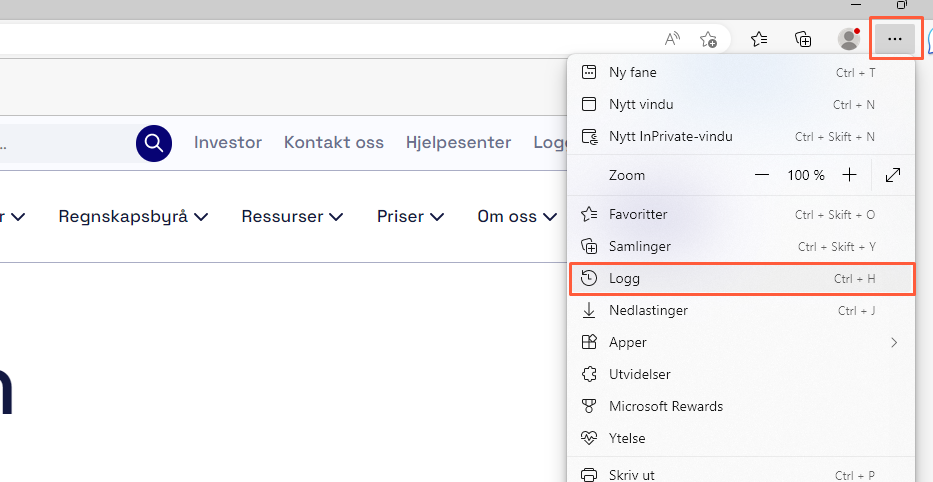933x482 pixels.
Task: Expand the Regnskapsbyrå dropdown menu
Action: (x=133, y=216)
